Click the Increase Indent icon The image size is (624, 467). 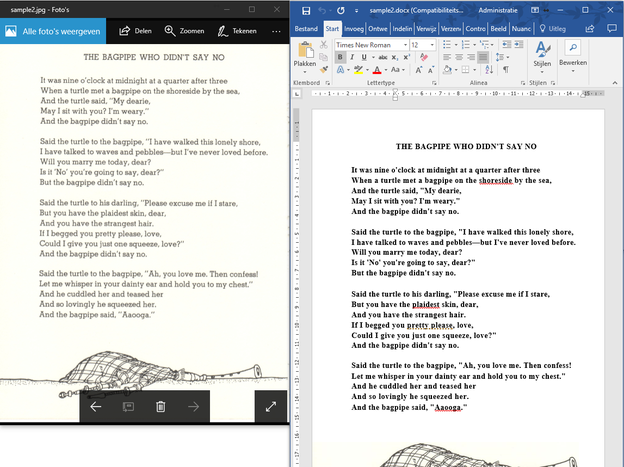tap(519, 44)
